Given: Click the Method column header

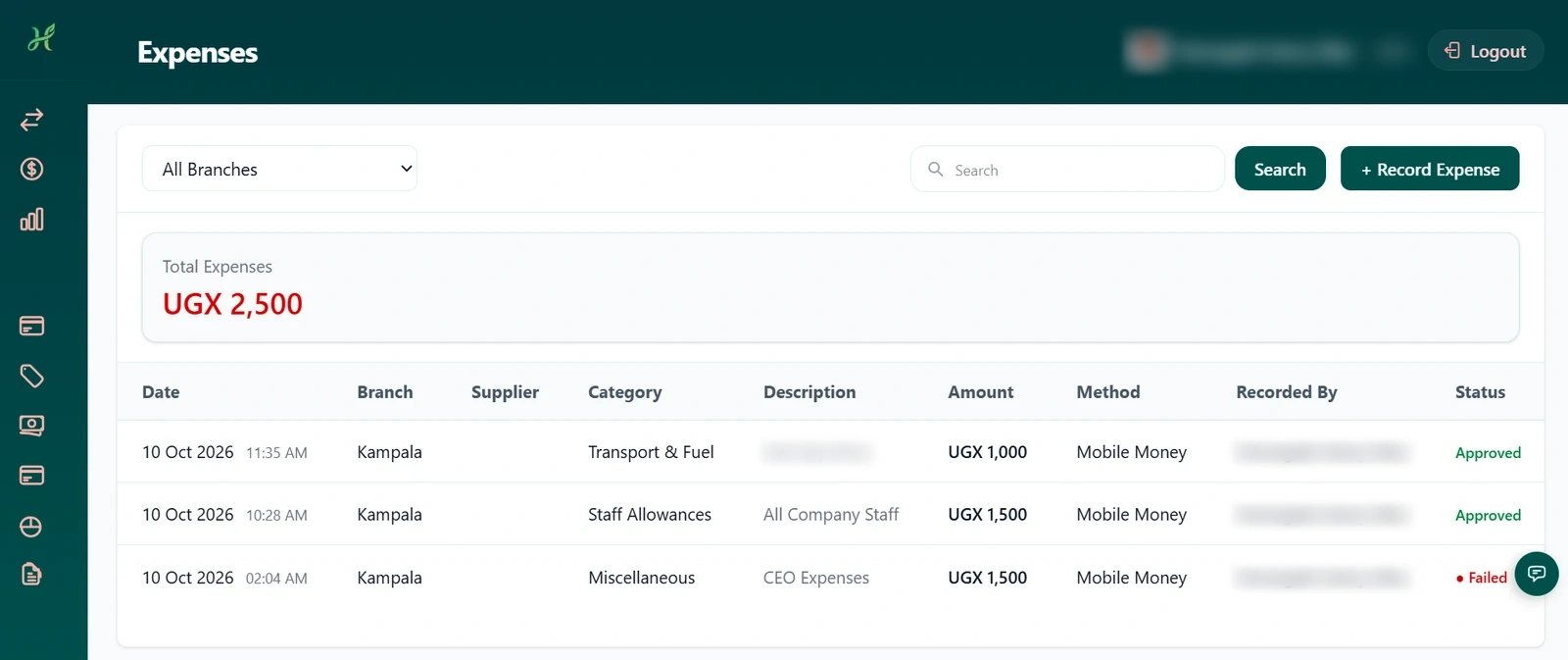Looking at the screenshot, I should pyautogui.click(x=1108, y=392).
